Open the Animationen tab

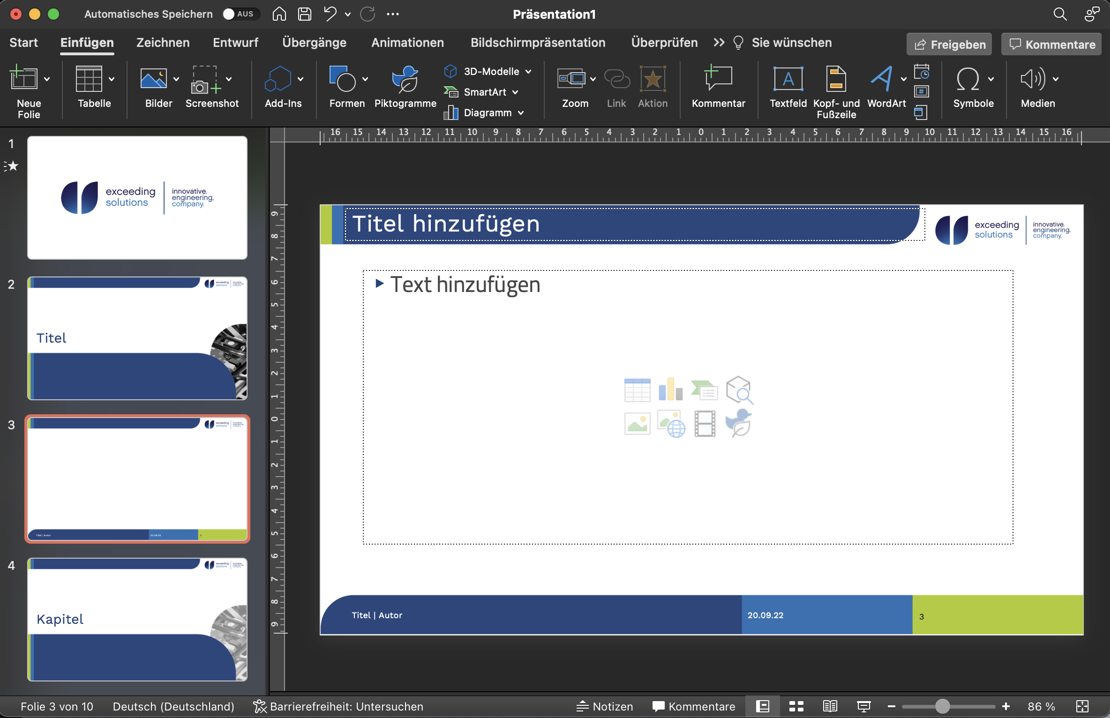[x=407, y=43]
